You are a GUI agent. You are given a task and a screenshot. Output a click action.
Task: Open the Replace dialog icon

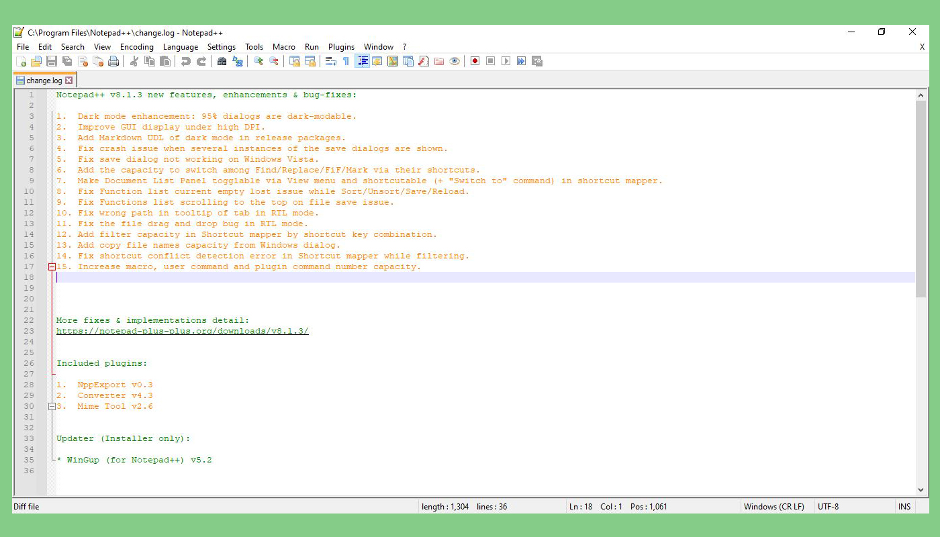point(238,61)
